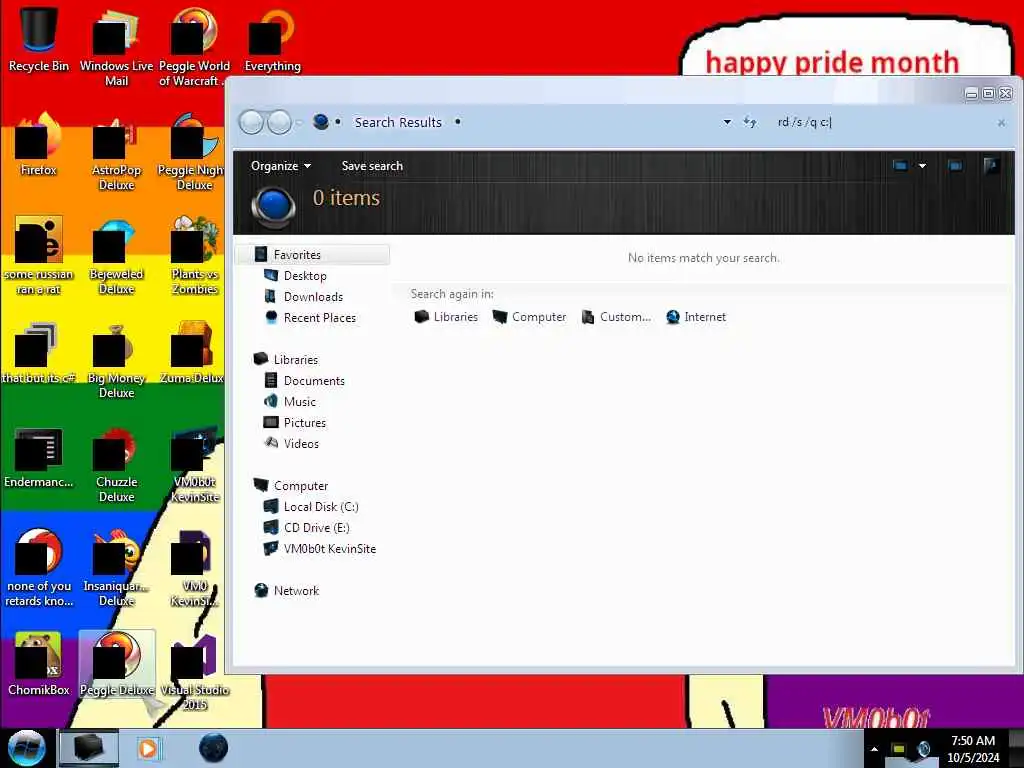Screen dimensions: 1024x768
Task: Click into the search box text
Action: tap(804, 122)
